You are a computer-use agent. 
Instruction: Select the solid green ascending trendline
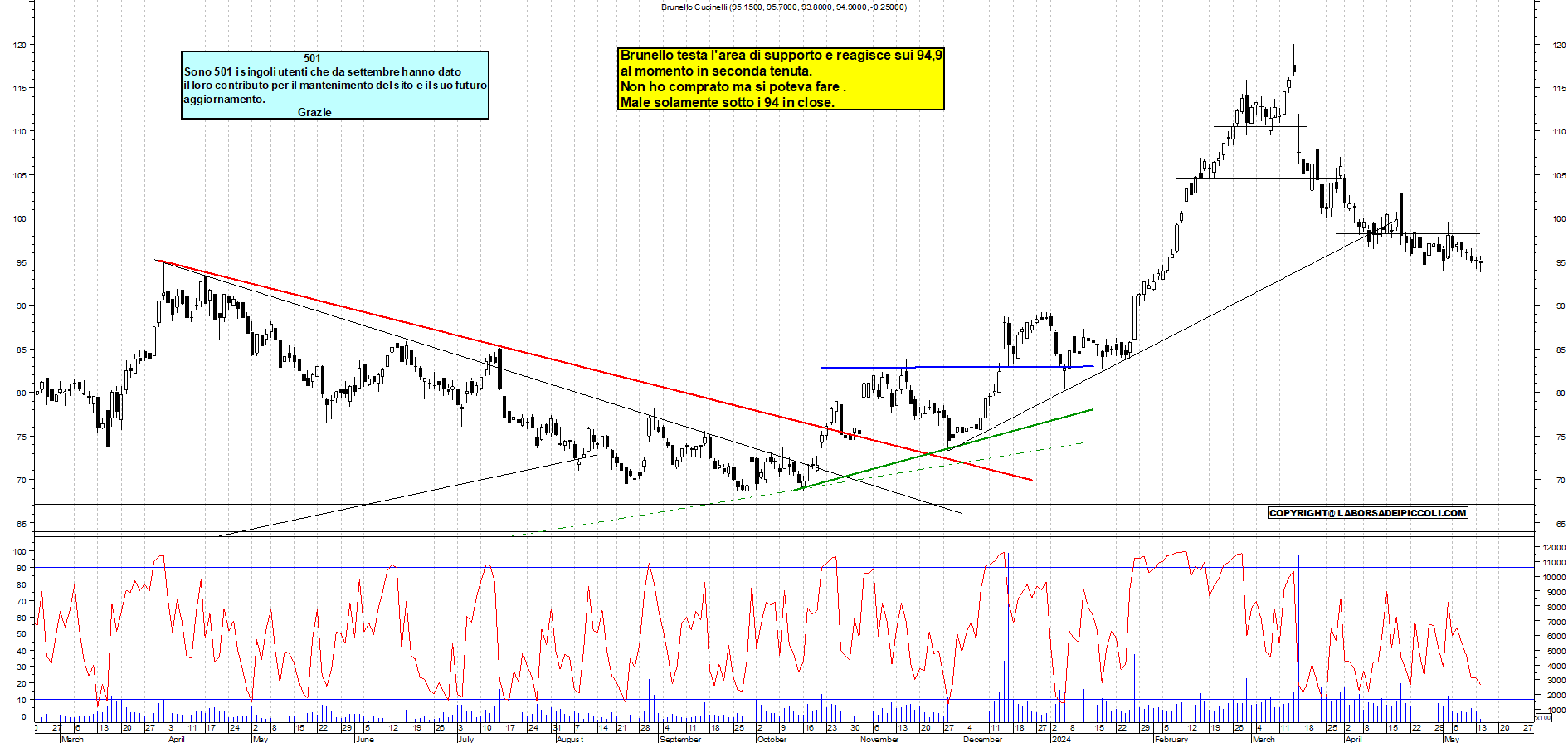point(944,449)
